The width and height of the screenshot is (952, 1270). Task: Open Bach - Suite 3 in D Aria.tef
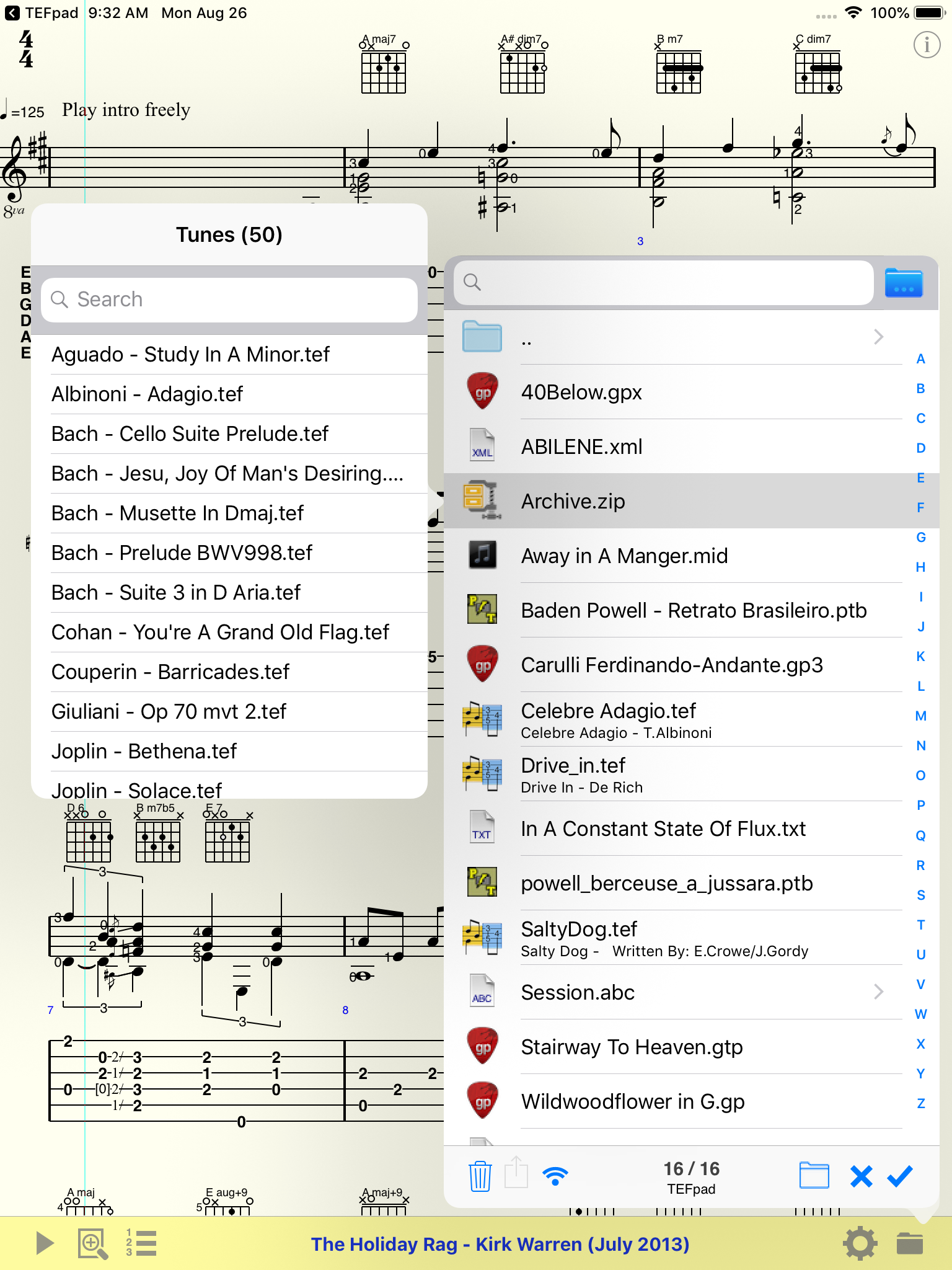(229, 593)
